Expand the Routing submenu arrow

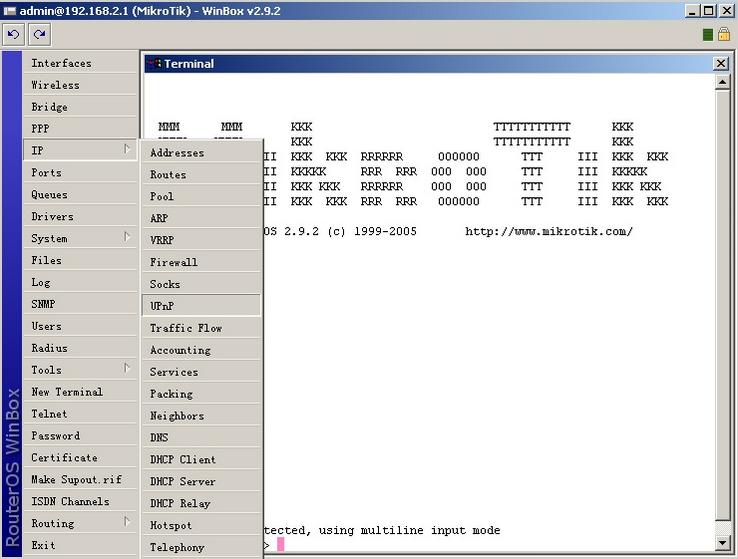pyautogui.click(x=127, y=523)
